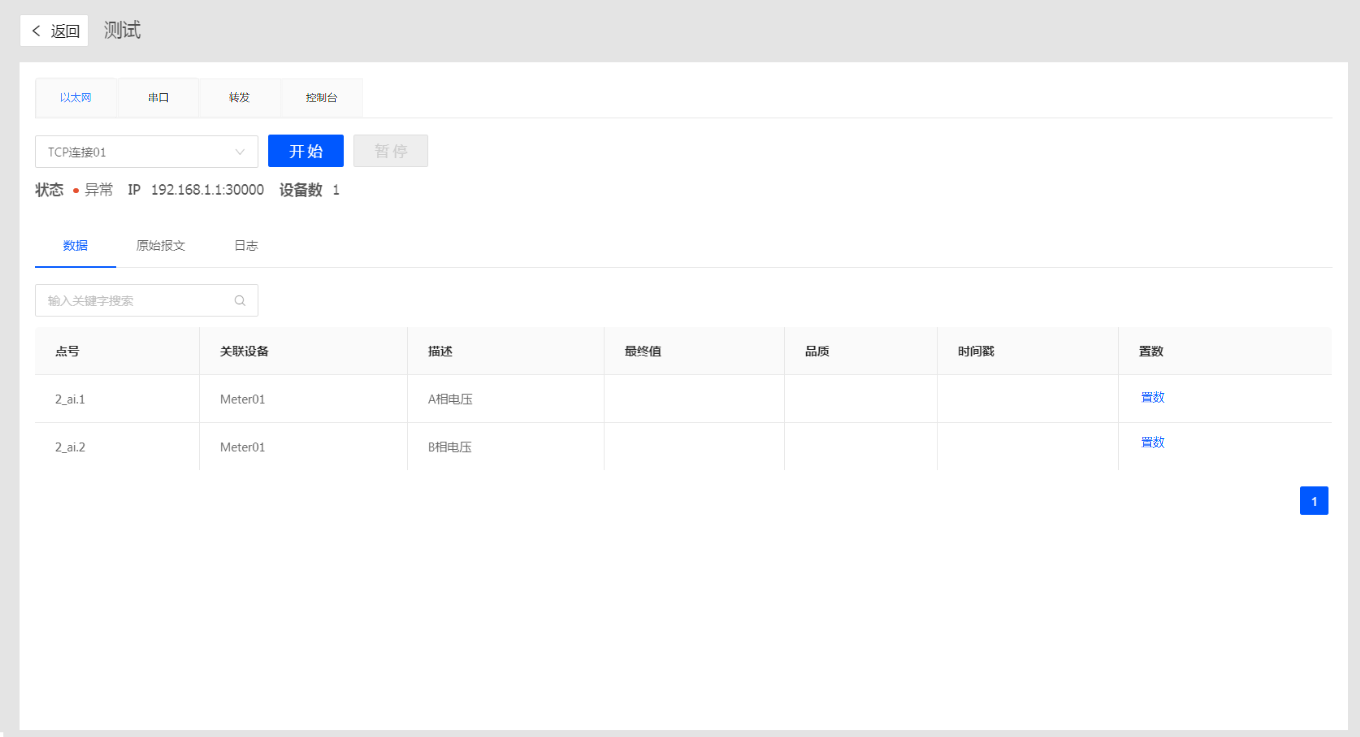Click the 设备数 label
The width and height of the screenshot is (1360, 737).
coord(301,190)
